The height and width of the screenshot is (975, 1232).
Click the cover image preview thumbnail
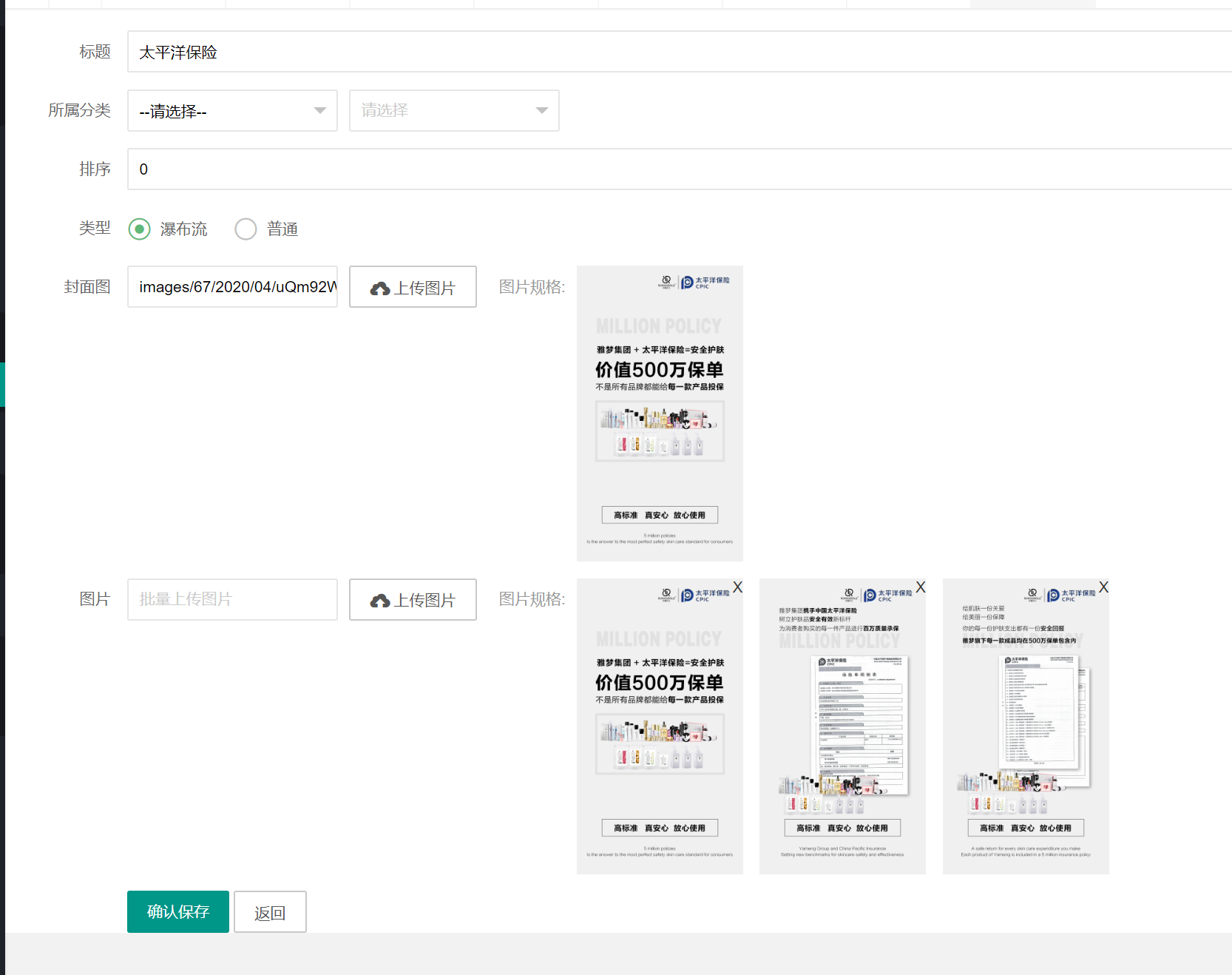coord(660,414)
